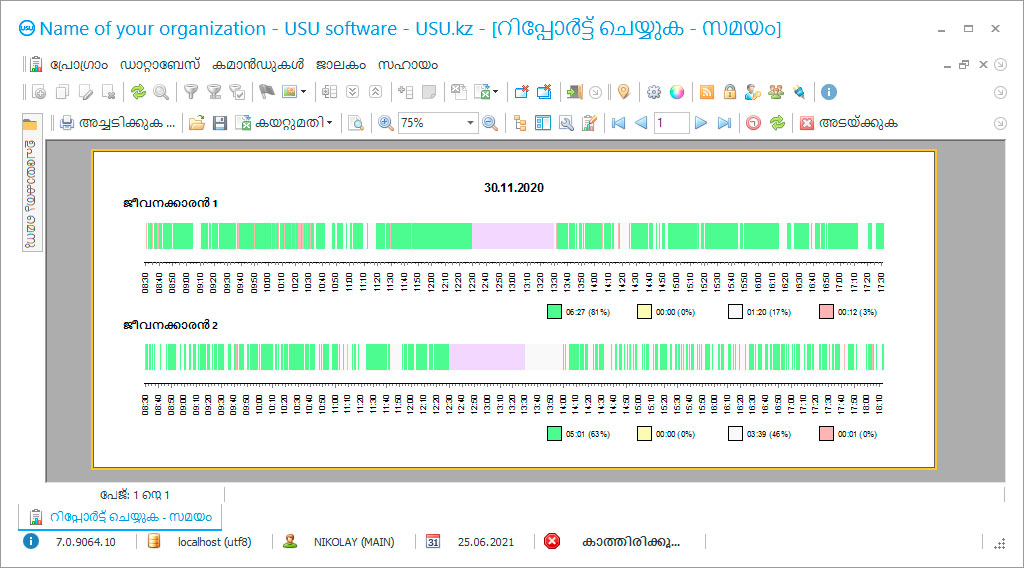The height and width of the screenshot is (568, 1024).
Task: Open the 75% zoom level dropdown
Action: click(x=470, y=123)
